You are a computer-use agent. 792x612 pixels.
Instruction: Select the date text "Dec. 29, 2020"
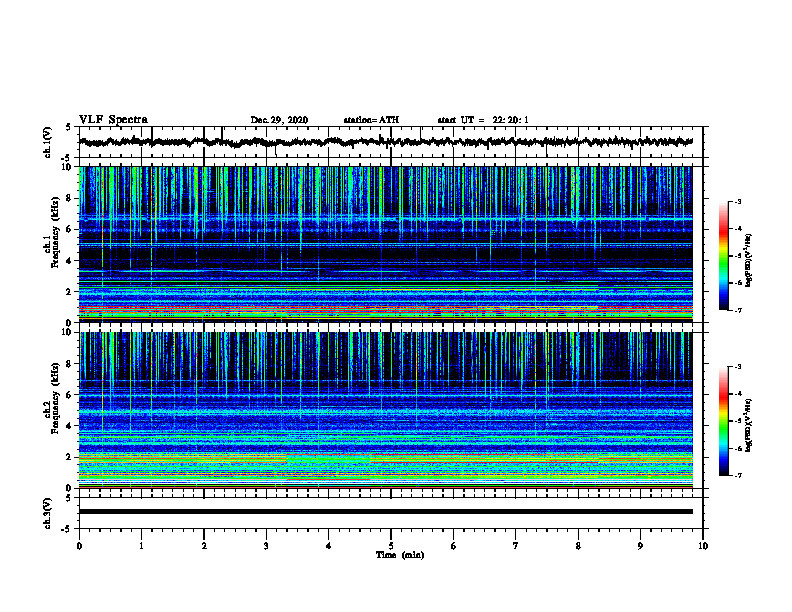(x=279, y=120)
